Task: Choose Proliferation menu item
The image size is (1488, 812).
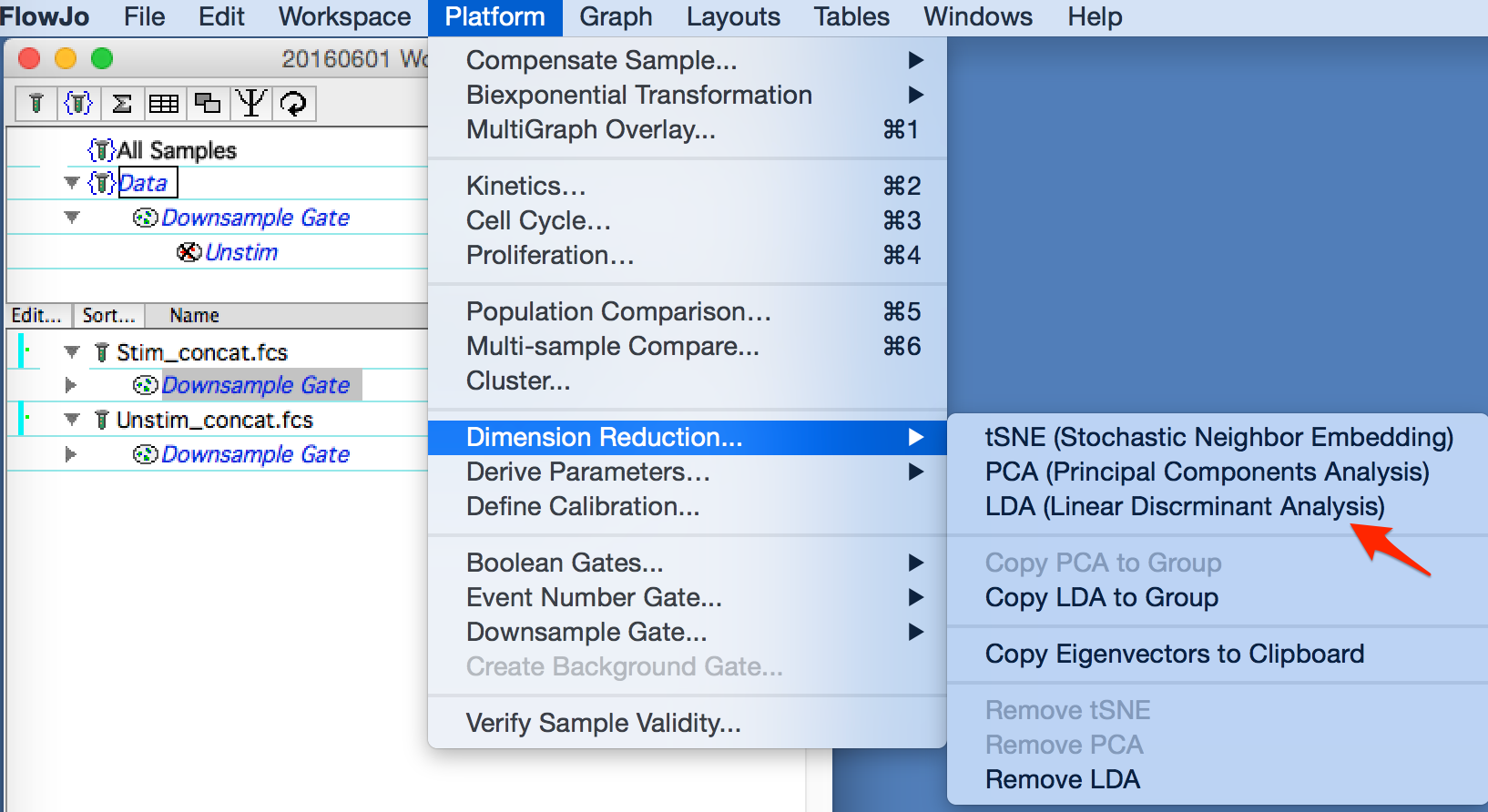Action: point(688,255)
